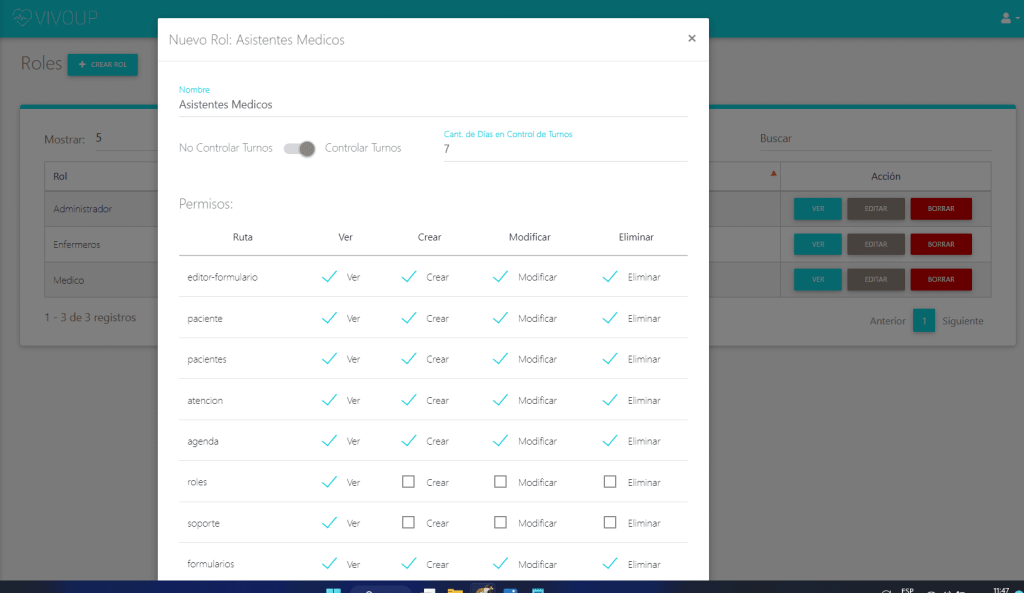Click EDITAR for the Medico row
Image resolution: width=1024 pixels, height=593 pixels.
(x=876, y=280)
